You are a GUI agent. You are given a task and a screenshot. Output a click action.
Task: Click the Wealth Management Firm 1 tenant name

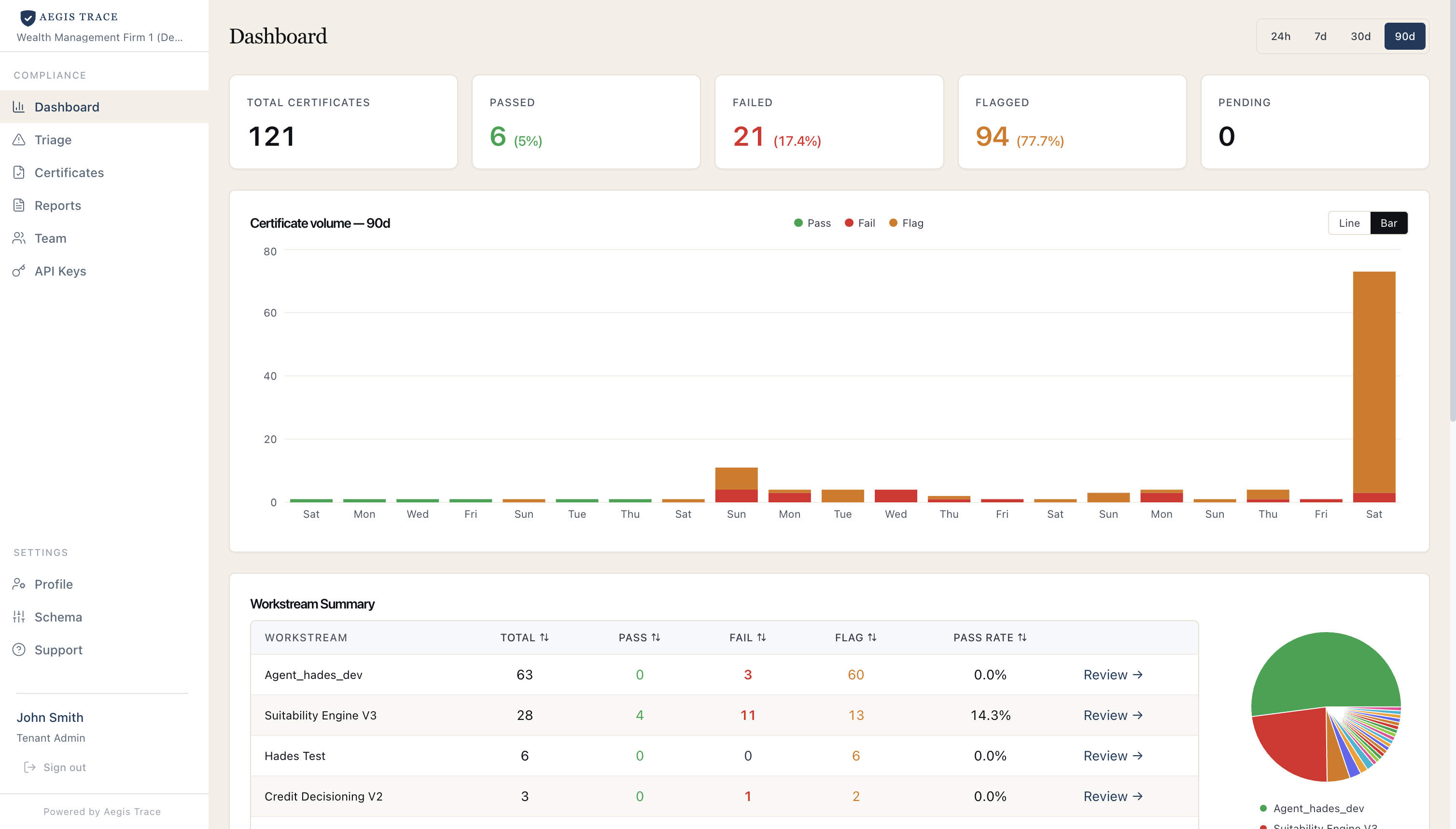(99, 38)
